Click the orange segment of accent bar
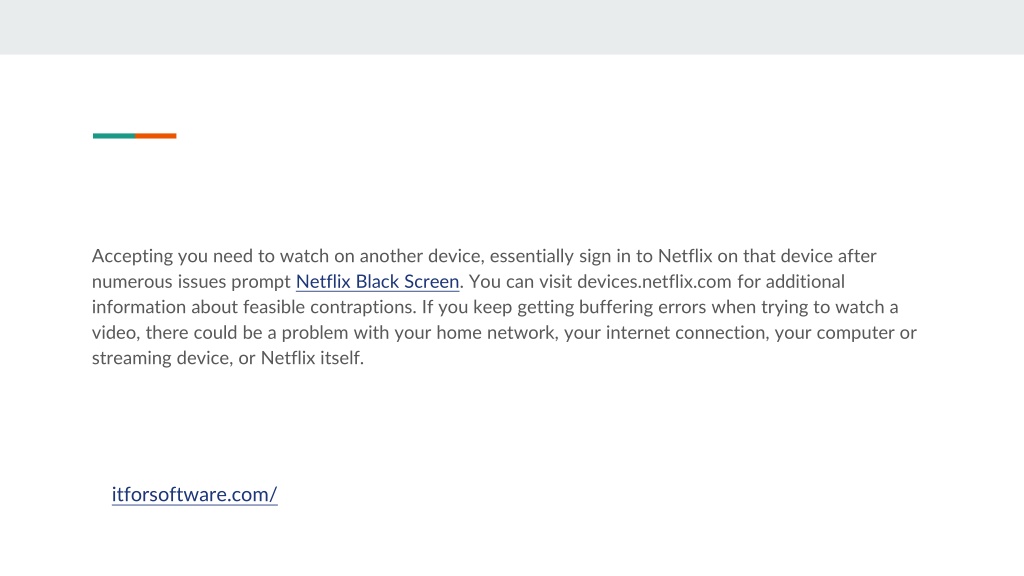Screen dimensions: 1024x576 pyautogui.click(x=155, y=136)
